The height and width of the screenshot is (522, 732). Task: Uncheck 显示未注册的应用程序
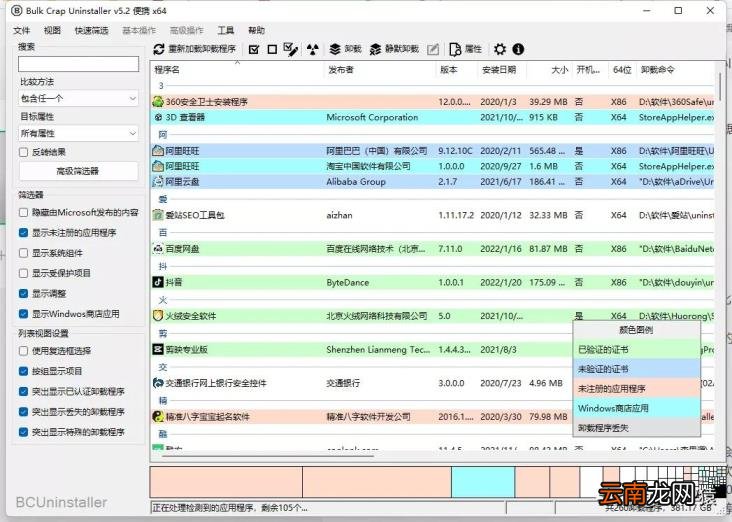coord(23,233)
